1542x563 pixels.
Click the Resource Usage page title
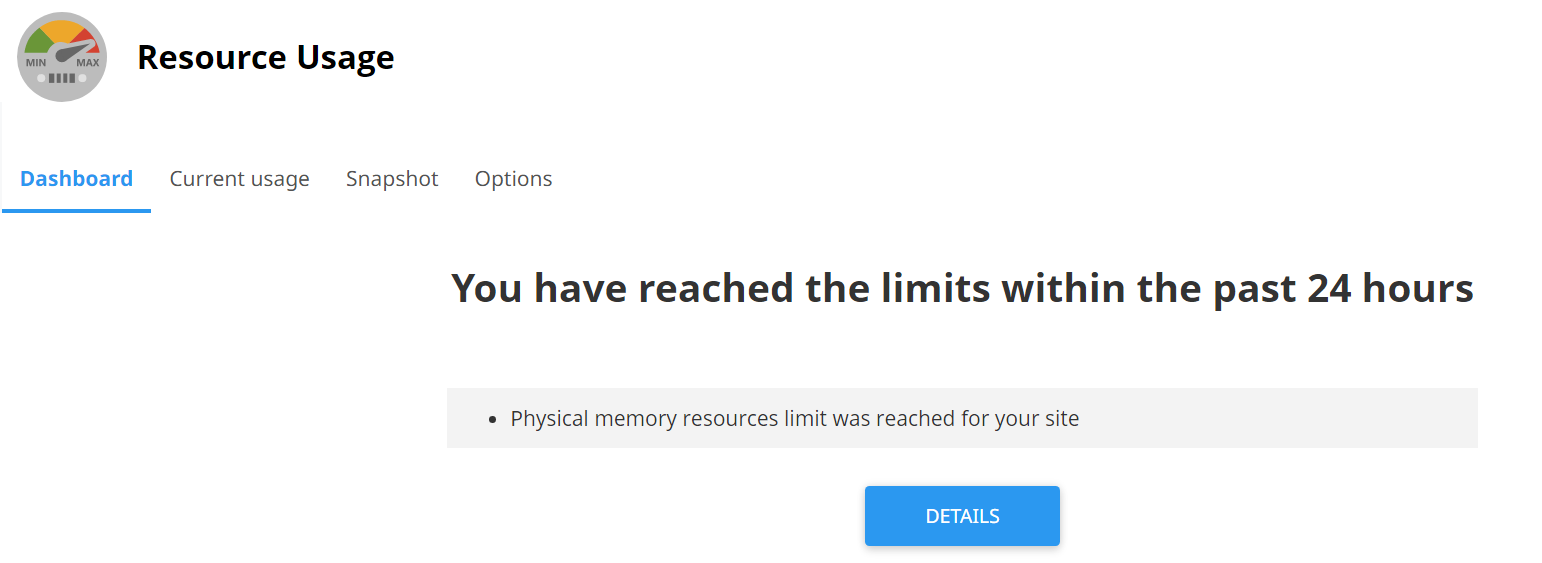tap(266, 57)
